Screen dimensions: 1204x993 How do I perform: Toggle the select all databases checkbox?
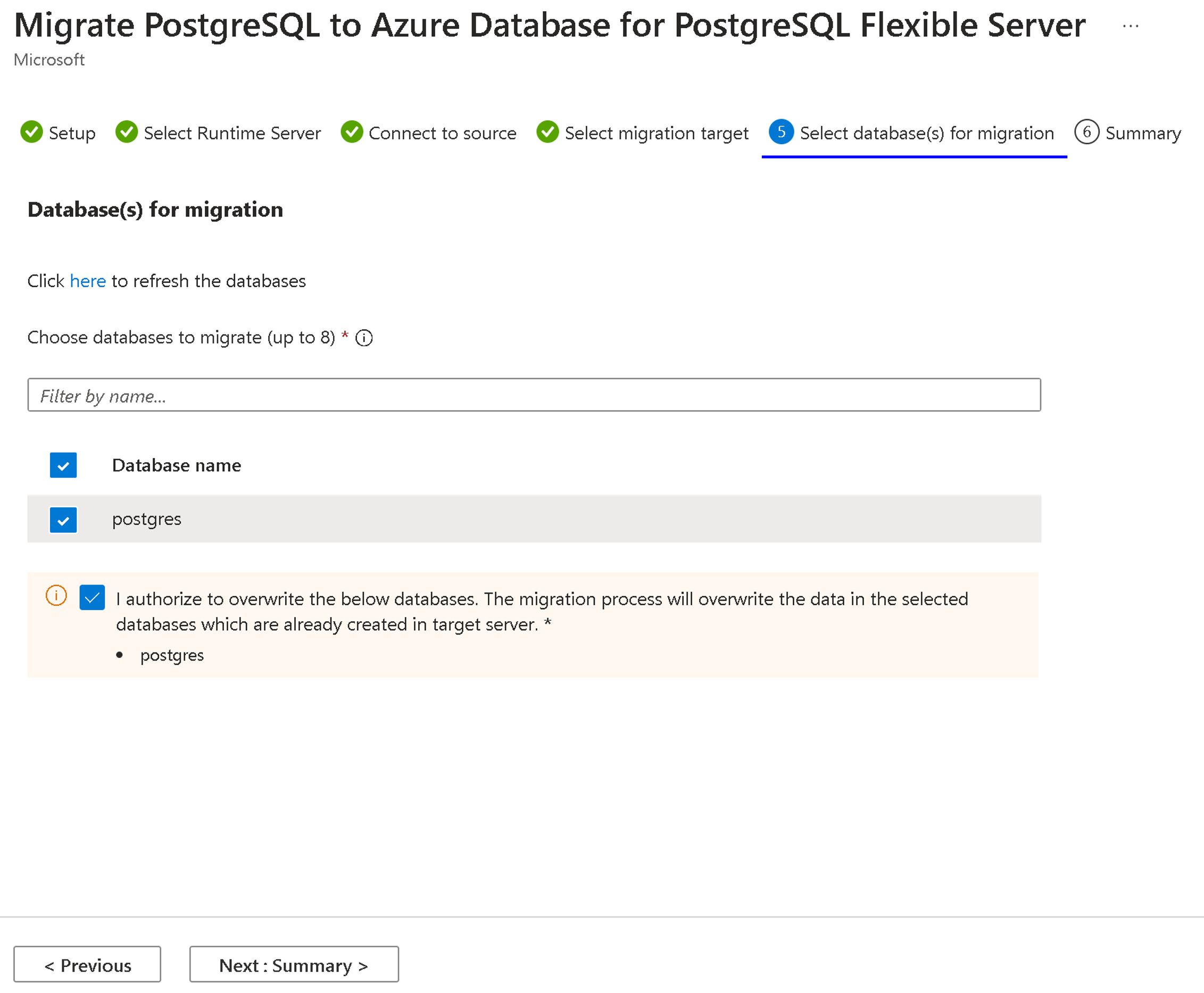64,464
